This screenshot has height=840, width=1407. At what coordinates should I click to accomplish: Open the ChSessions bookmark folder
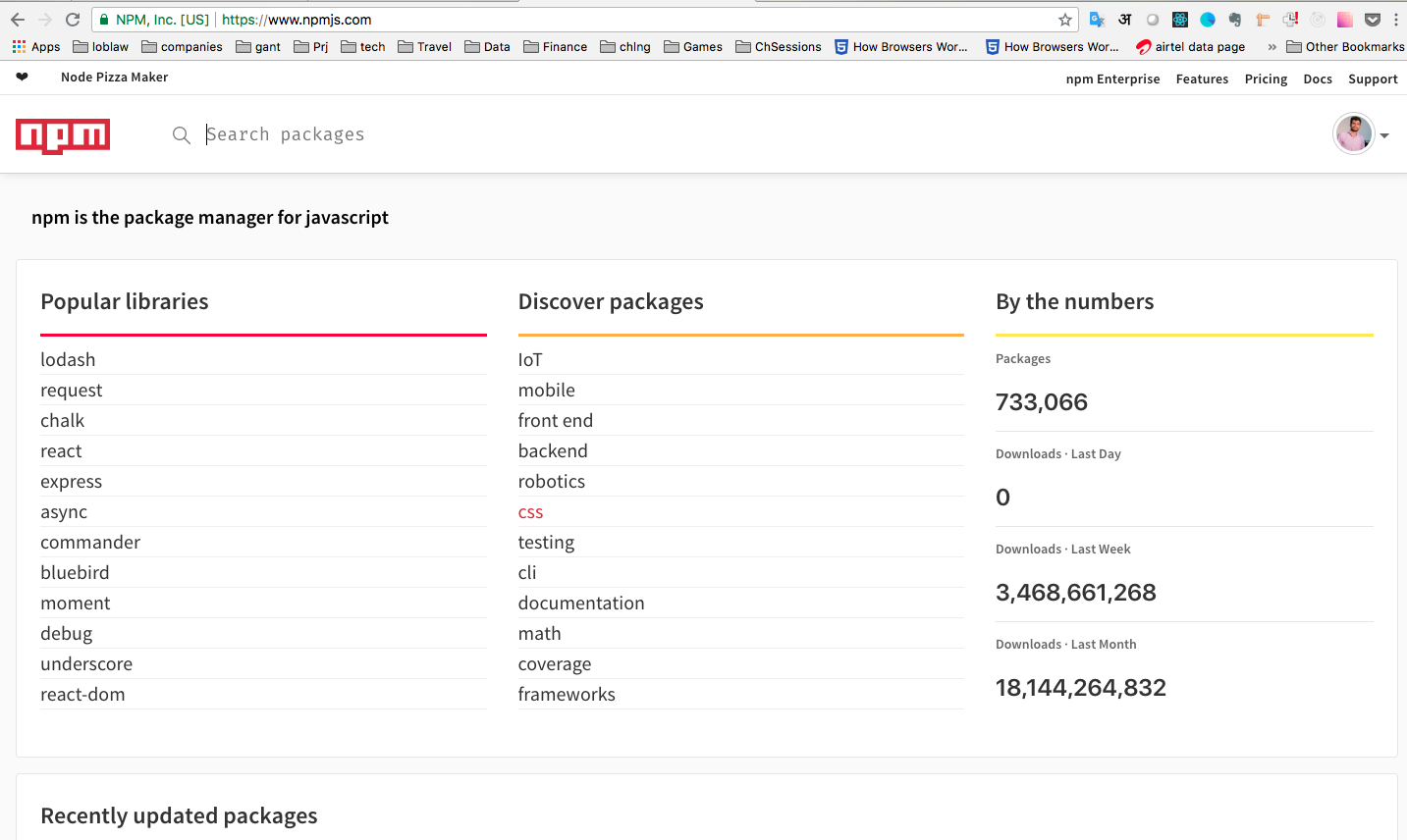coord(779,47)
